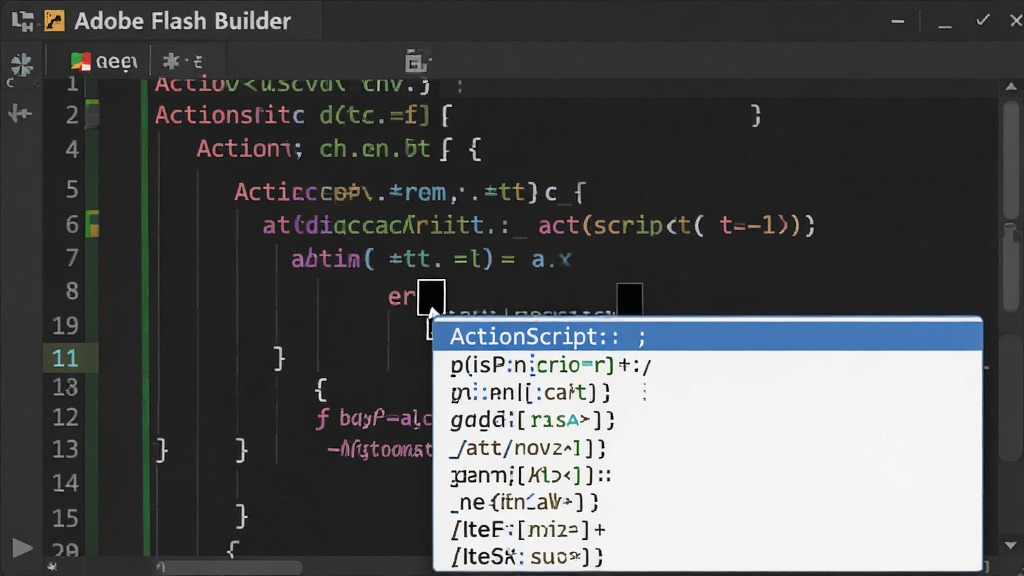This screenshot has height=576, width=1024.
Task: Click line number 8 in the gutter
Action: coord(72,291)
